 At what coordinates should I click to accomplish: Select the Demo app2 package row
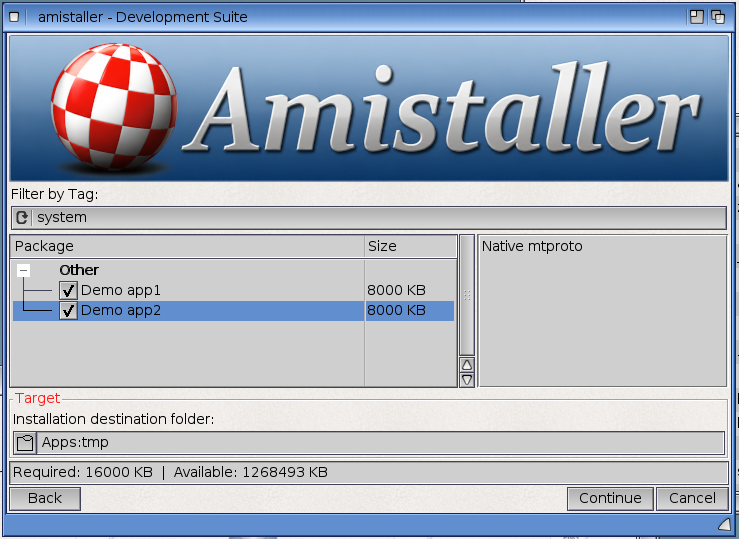[233, 310]
